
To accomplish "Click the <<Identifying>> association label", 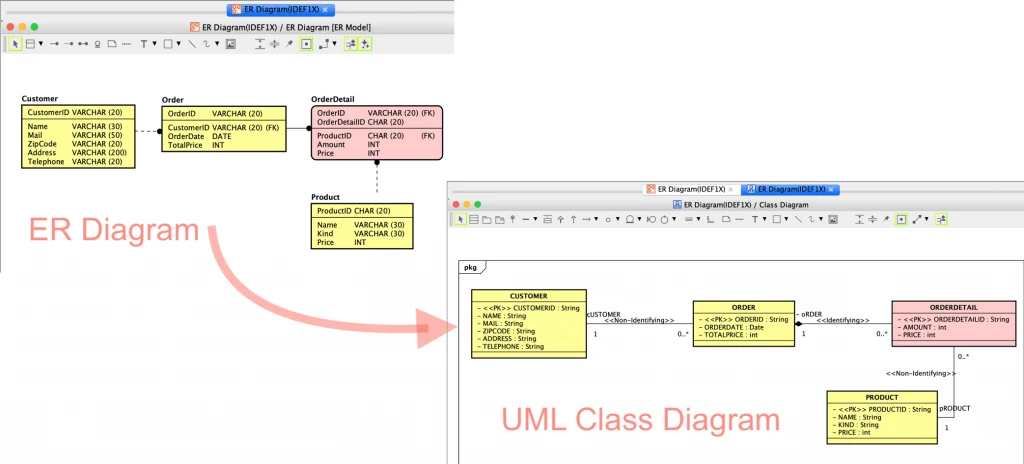I will coord(842,320).
